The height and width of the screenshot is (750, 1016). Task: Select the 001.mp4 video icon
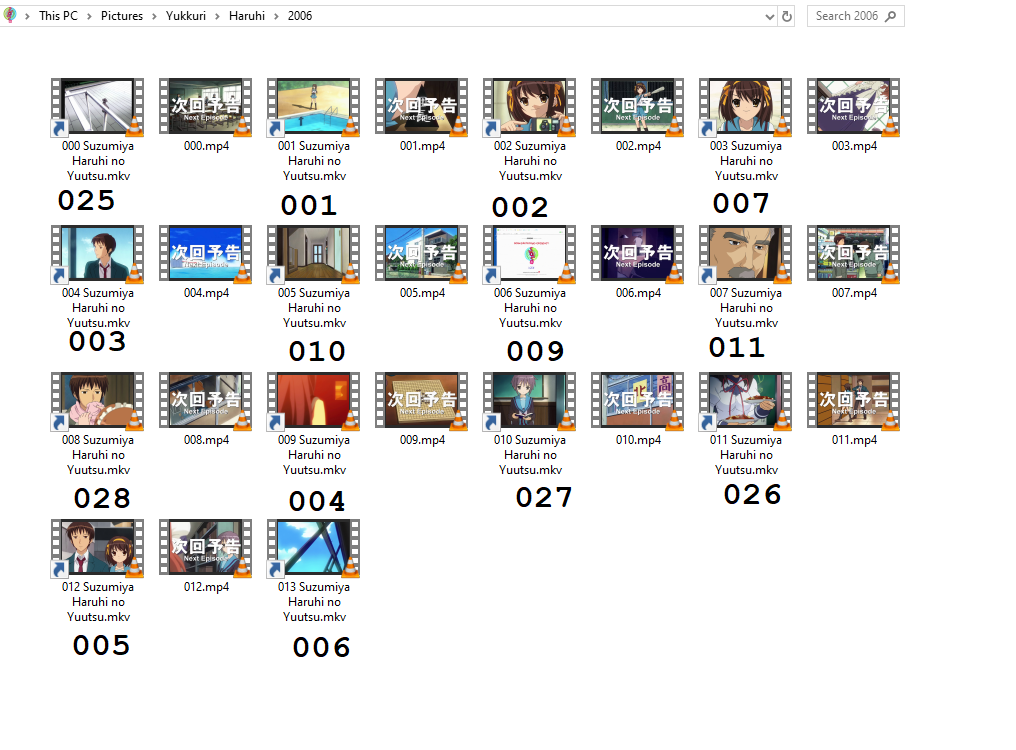[422, 107]
